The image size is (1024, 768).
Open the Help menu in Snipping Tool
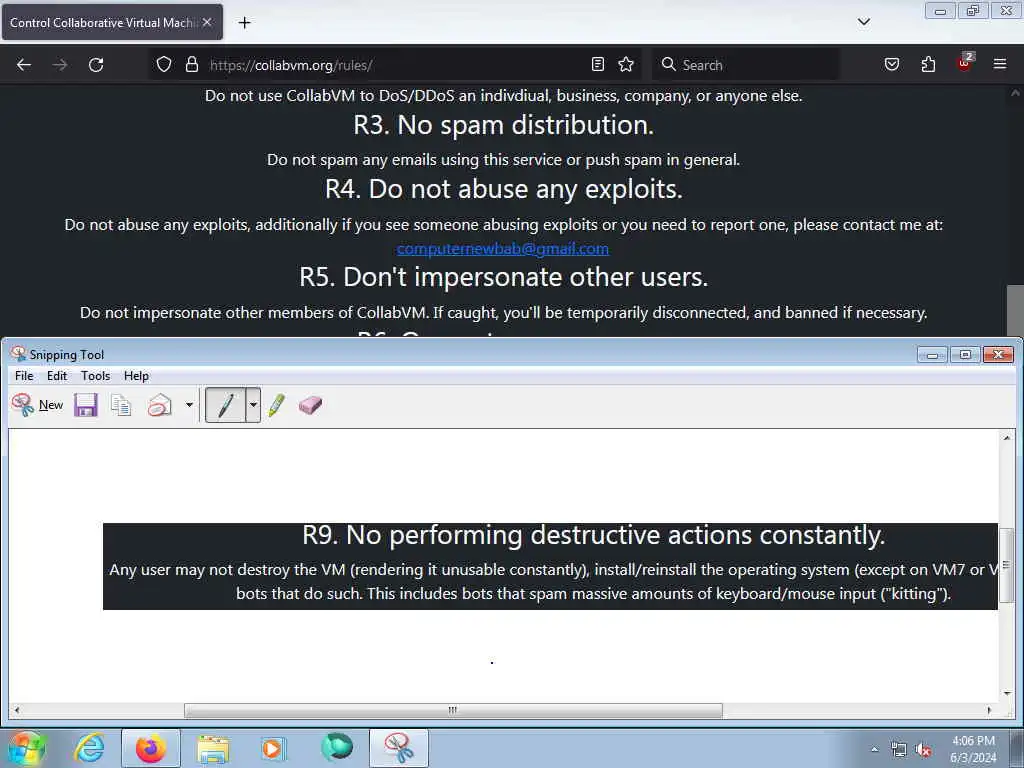[x=136, y=376]
